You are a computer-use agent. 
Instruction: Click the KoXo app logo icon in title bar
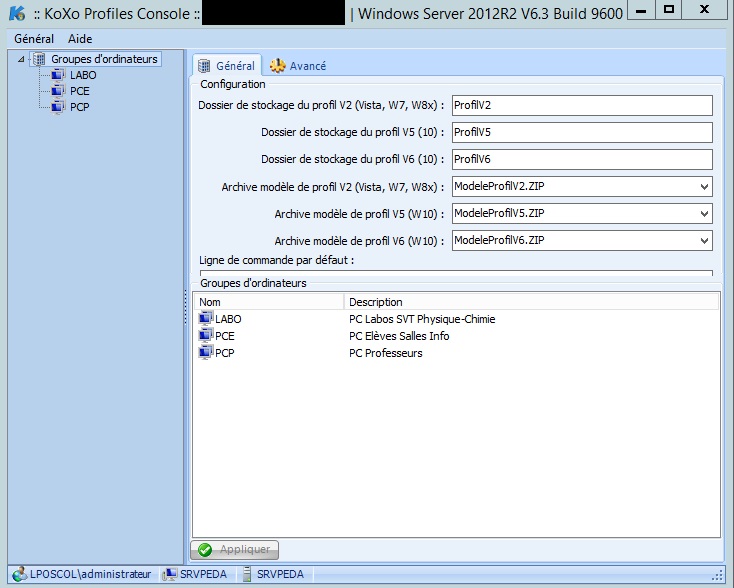pyautogui.click(x=17, y=13)
